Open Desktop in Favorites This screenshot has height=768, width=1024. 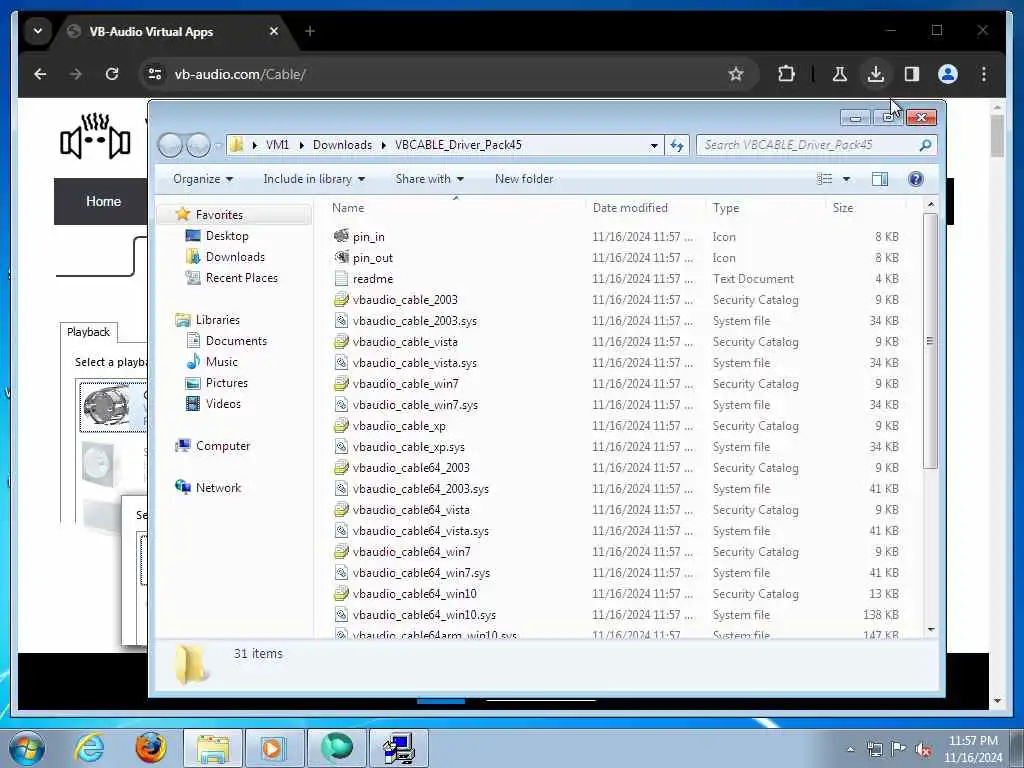tap(227, 236)
